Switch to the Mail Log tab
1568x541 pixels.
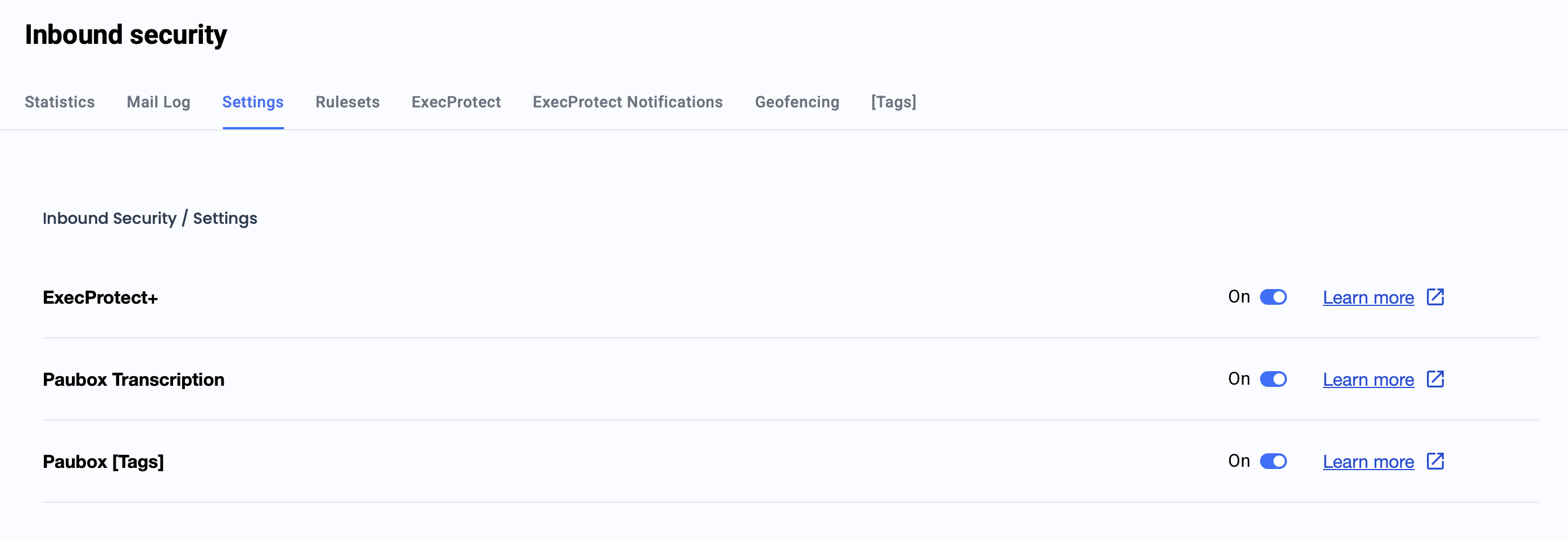[158, 102]
